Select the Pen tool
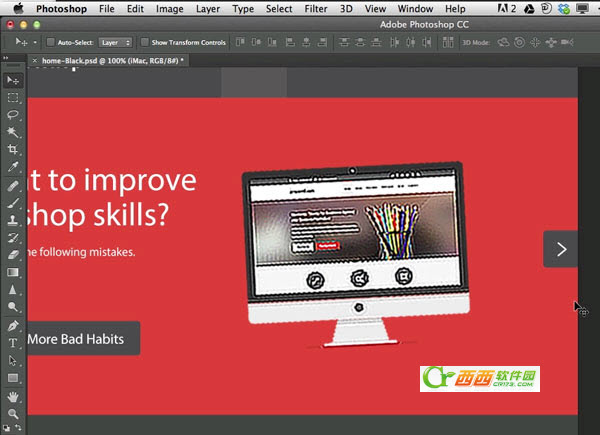The width and height of the screenshot is (600, 435). [x=13, y=326]
